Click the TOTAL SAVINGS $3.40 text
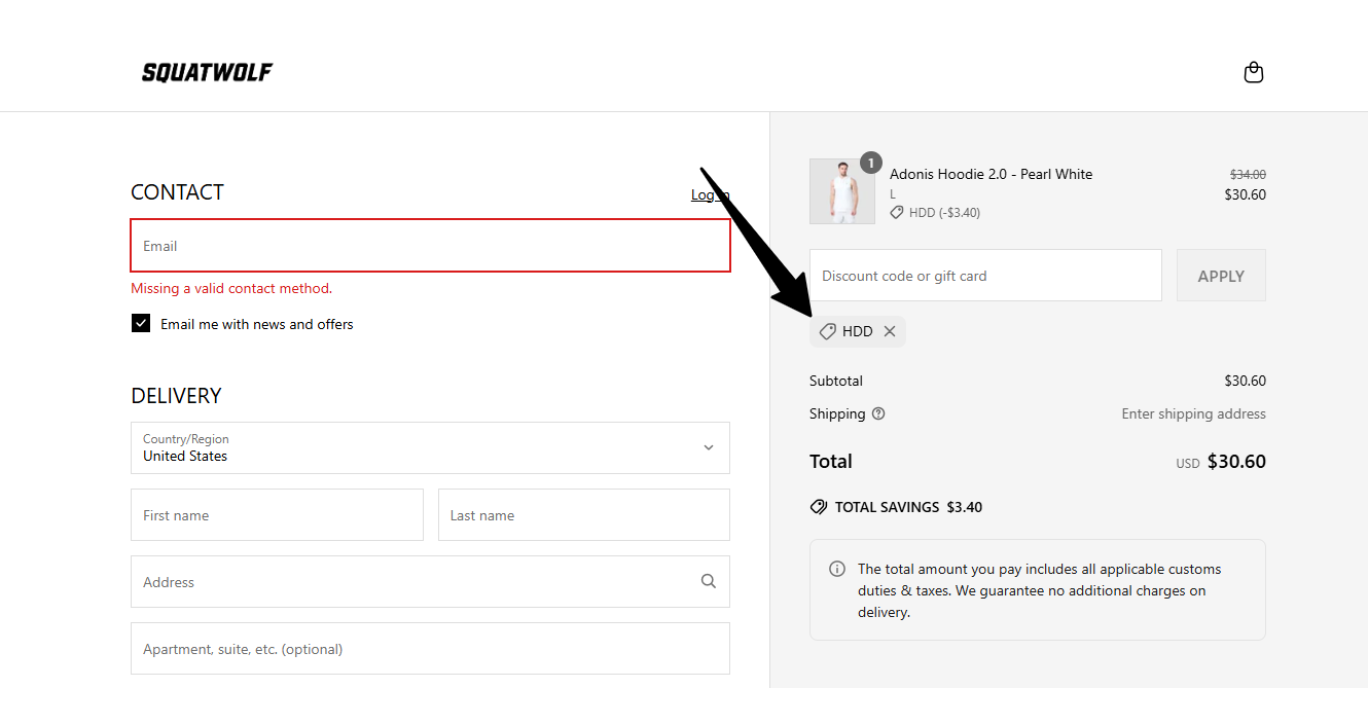The width and height of the screenshot is (1368, 720). click(909, 507)
